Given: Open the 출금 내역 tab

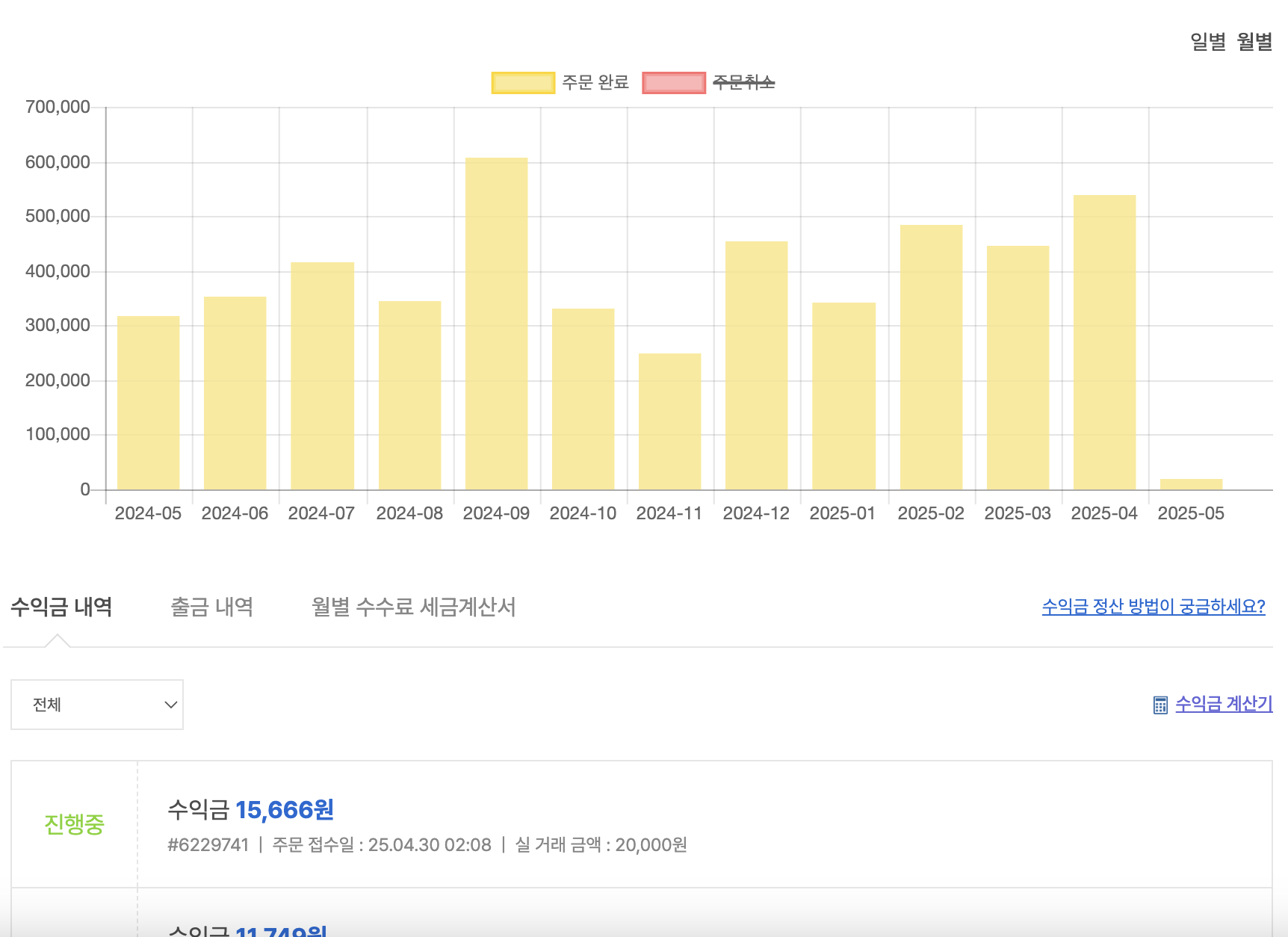Looking at the screenshot, I should 212,607.
